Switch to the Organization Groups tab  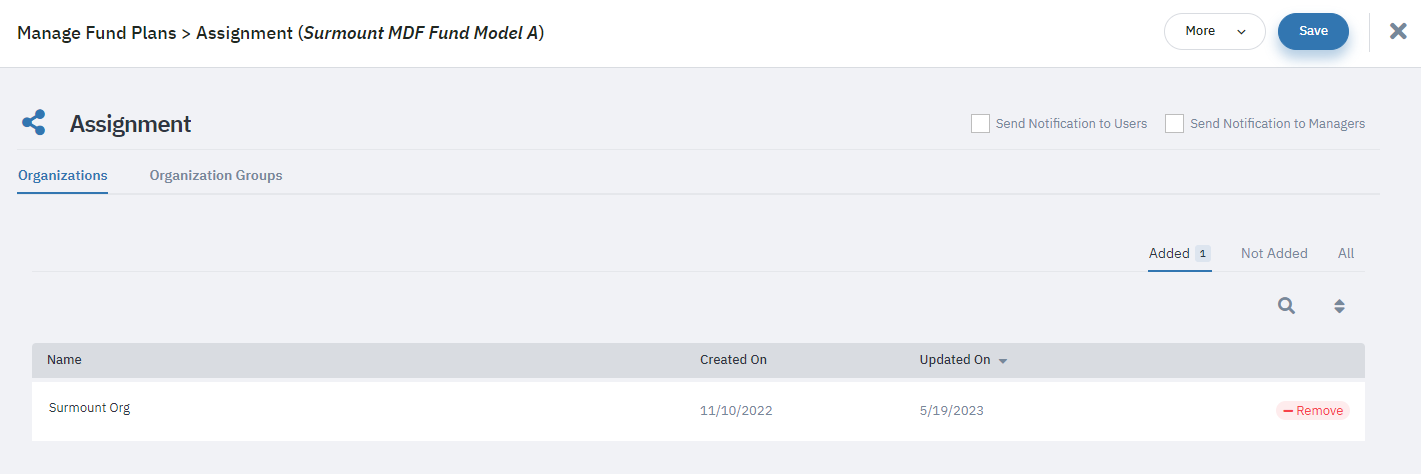point(216,176)
